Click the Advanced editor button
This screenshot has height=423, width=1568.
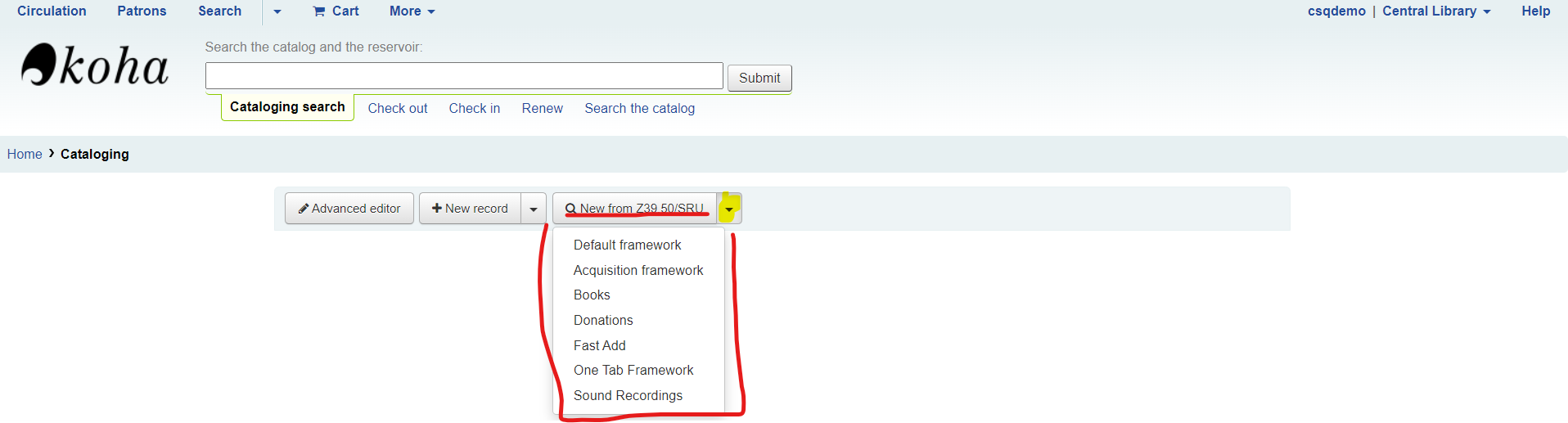tap(349, 209)
